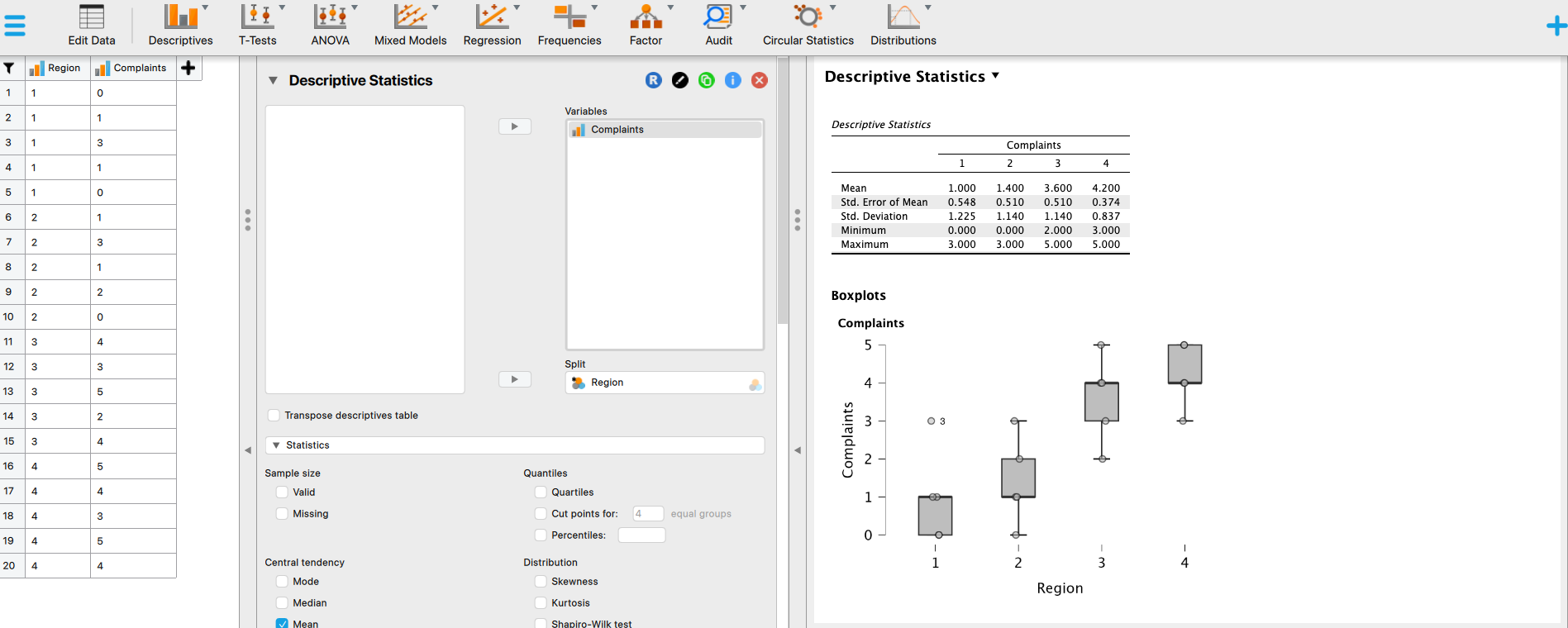This screenshot has height=628, width=1568.
Task: Enable Cut points for checkbox
Action: (541, 514)
